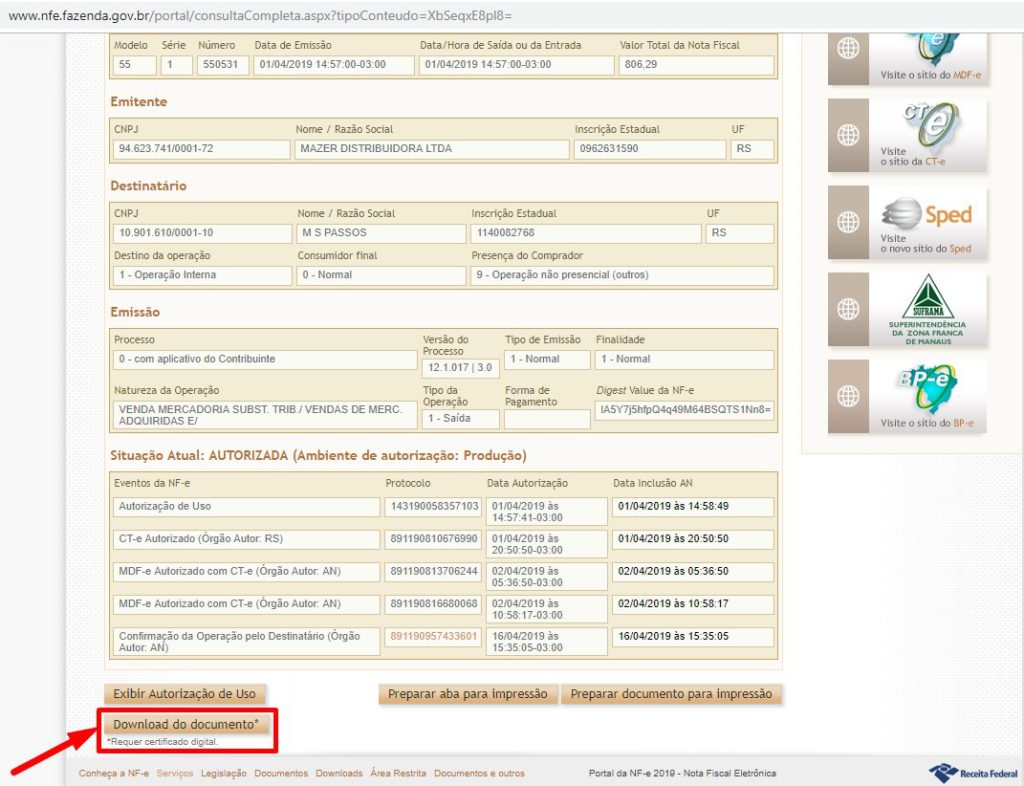Click Preparar documento para impressão button
The height and width of the screenshot is (786, 1024).
671,694
